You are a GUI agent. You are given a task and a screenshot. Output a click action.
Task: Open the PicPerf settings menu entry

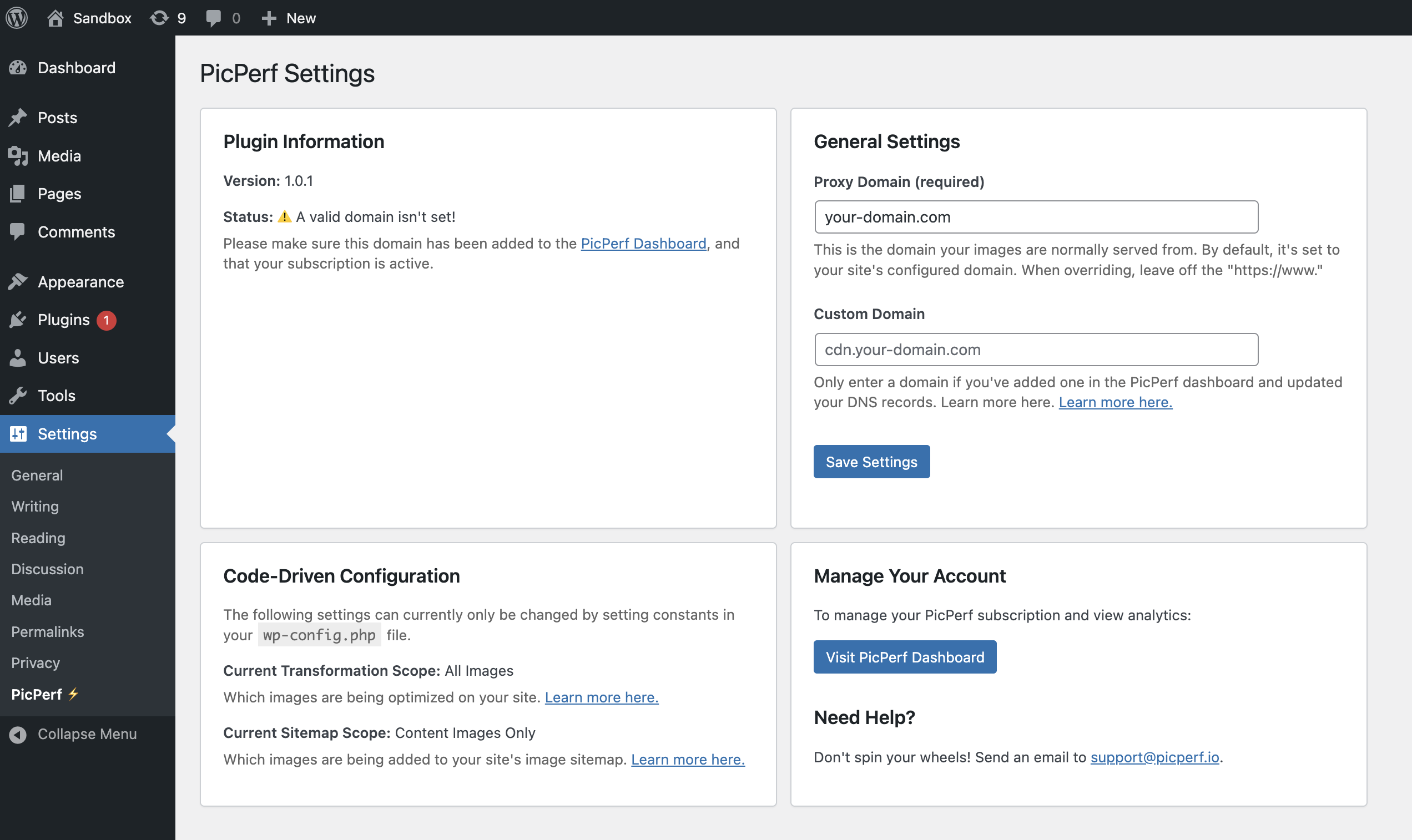click(x=44, y=694)
